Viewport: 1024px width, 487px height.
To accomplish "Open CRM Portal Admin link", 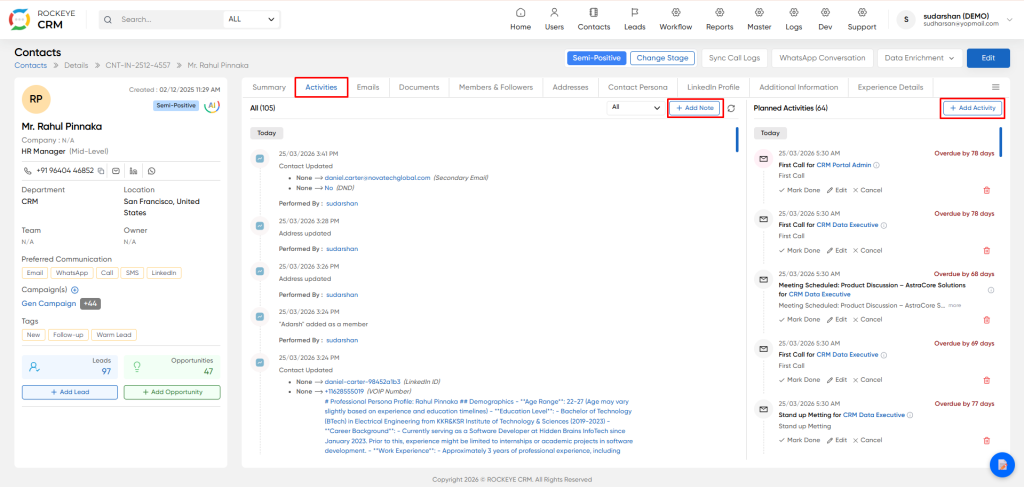I will click(844, 165).
